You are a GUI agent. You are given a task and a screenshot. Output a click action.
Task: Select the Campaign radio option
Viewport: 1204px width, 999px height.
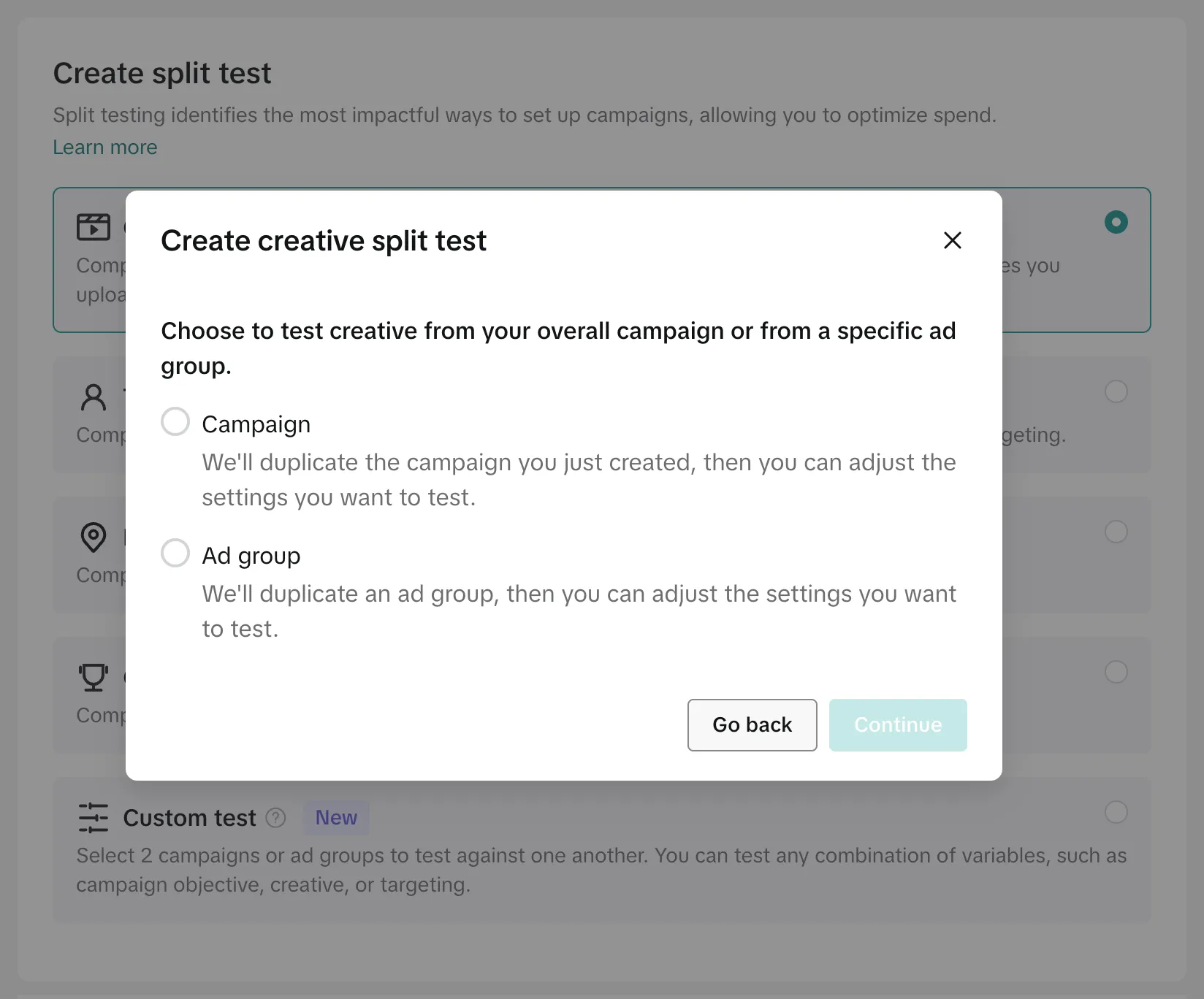pyautogui.click(x=175, y=421)
